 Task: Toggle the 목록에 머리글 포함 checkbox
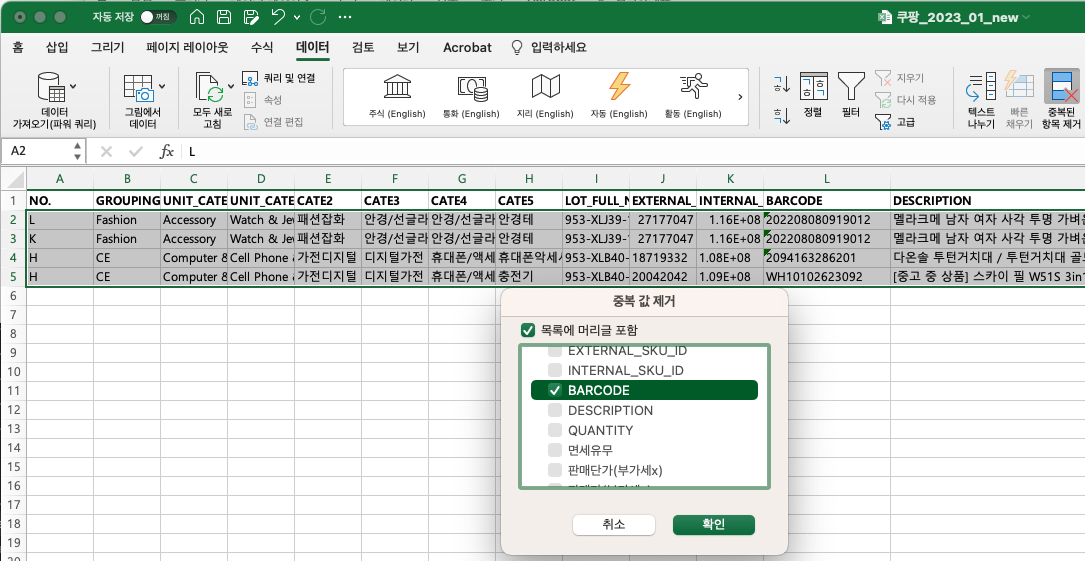tap(528, 330)
